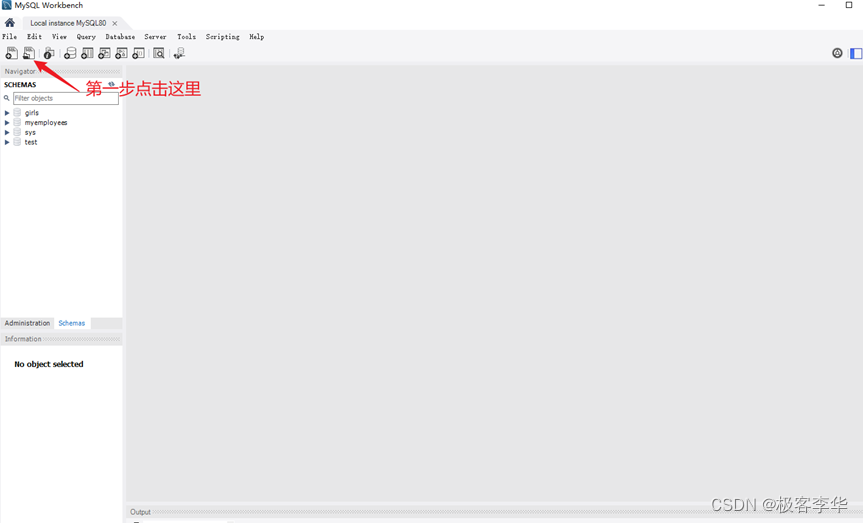Open the object inspector toolbar icon
Screen dimensions: 863x523
point(49,53)
